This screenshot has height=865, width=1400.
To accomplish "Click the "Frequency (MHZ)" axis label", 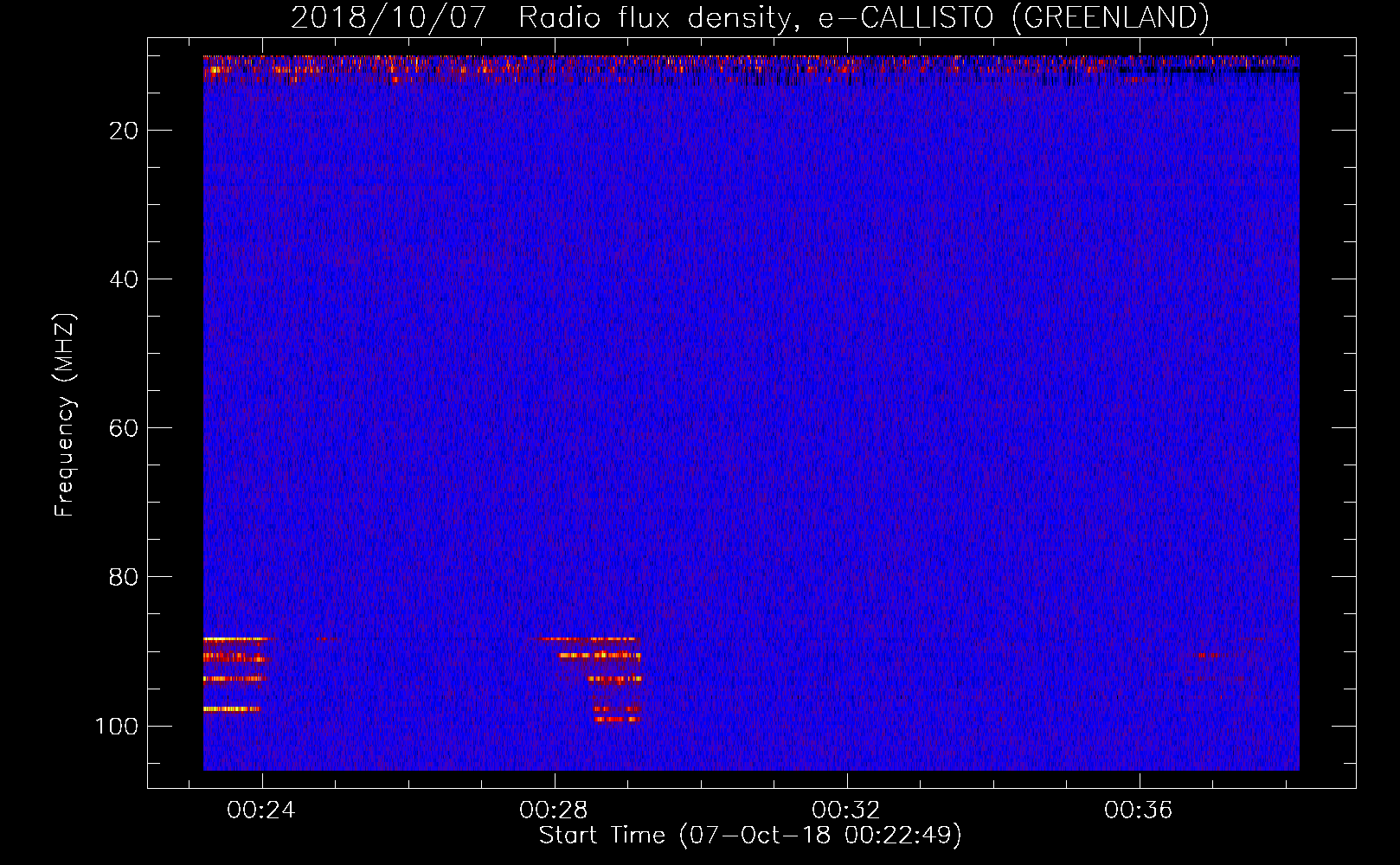I will click(x=65, y=415).
